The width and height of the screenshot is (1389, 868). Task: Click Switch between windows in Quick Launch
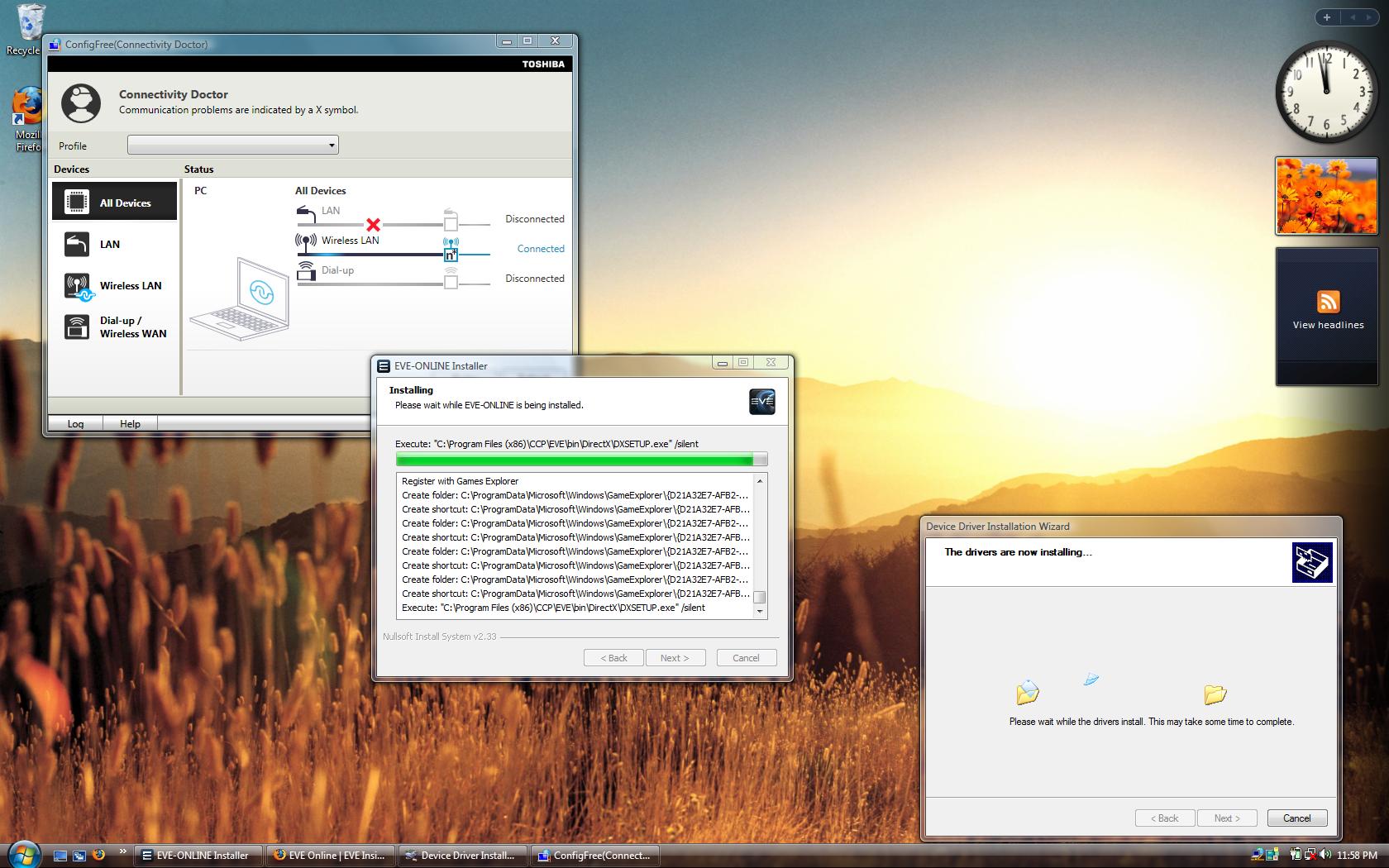click(79, 856)
